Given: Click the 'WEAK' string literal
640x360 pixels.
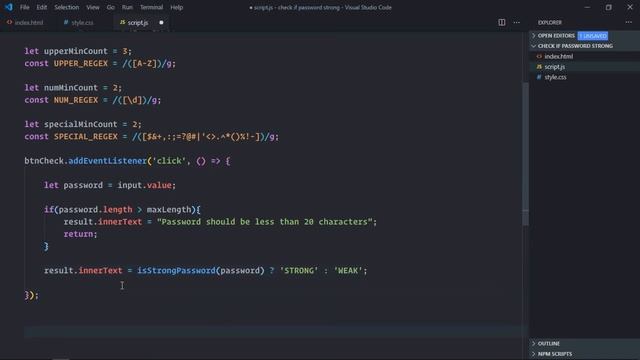Looking at the screenshot, I should click(348, 271).
